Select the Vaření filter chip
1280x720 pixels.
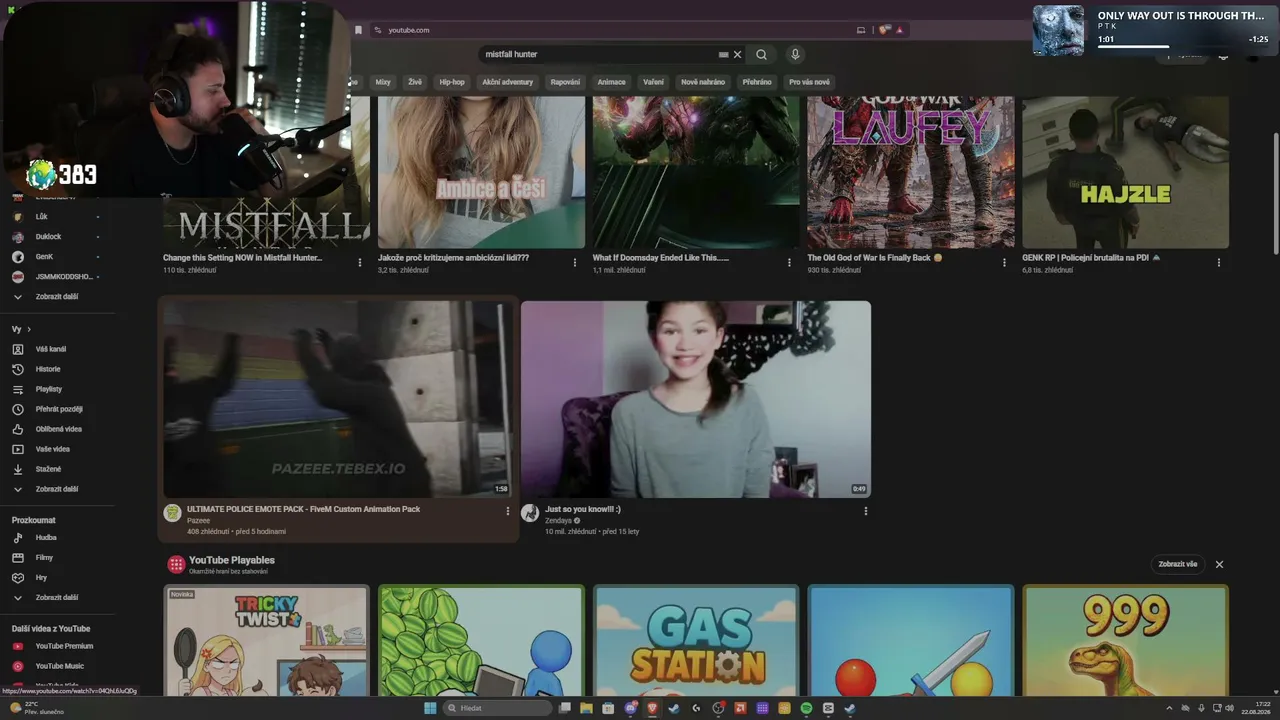(653, 82)
